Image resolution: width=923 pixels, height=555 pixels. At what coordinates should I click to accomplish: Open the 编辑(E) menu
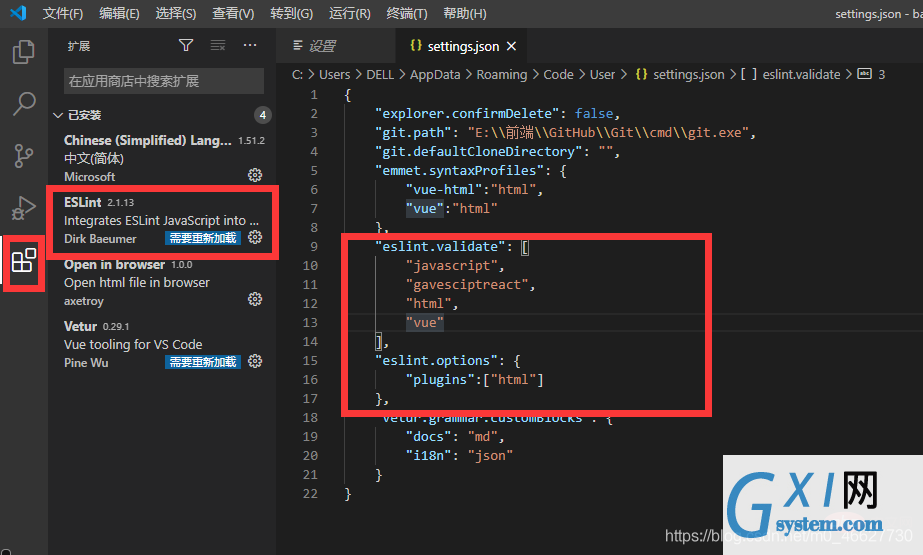[x=119, y=13]
